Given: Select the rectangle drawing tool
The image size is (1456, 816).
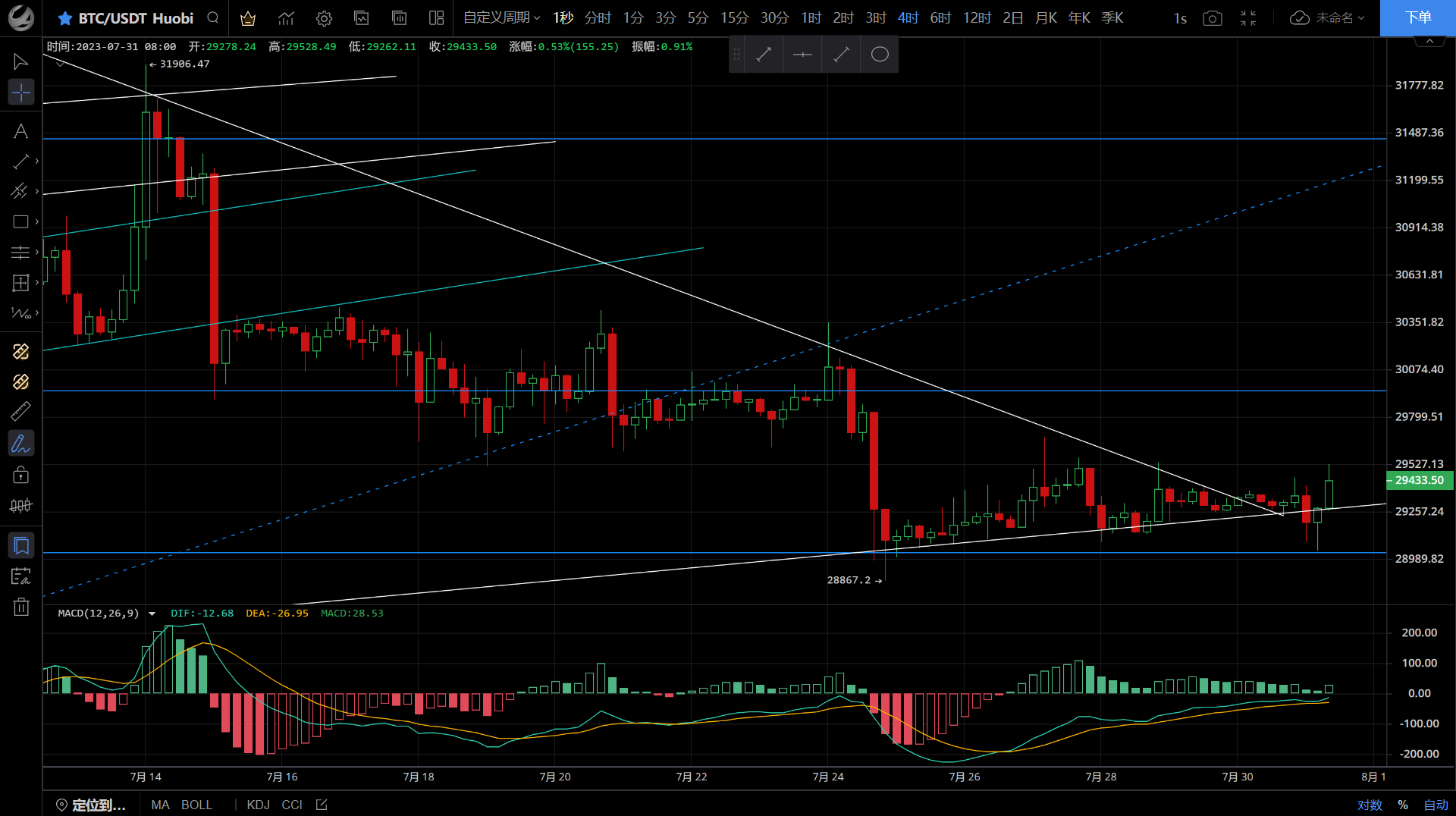Looking at the screenshot, I should point(20,222).
